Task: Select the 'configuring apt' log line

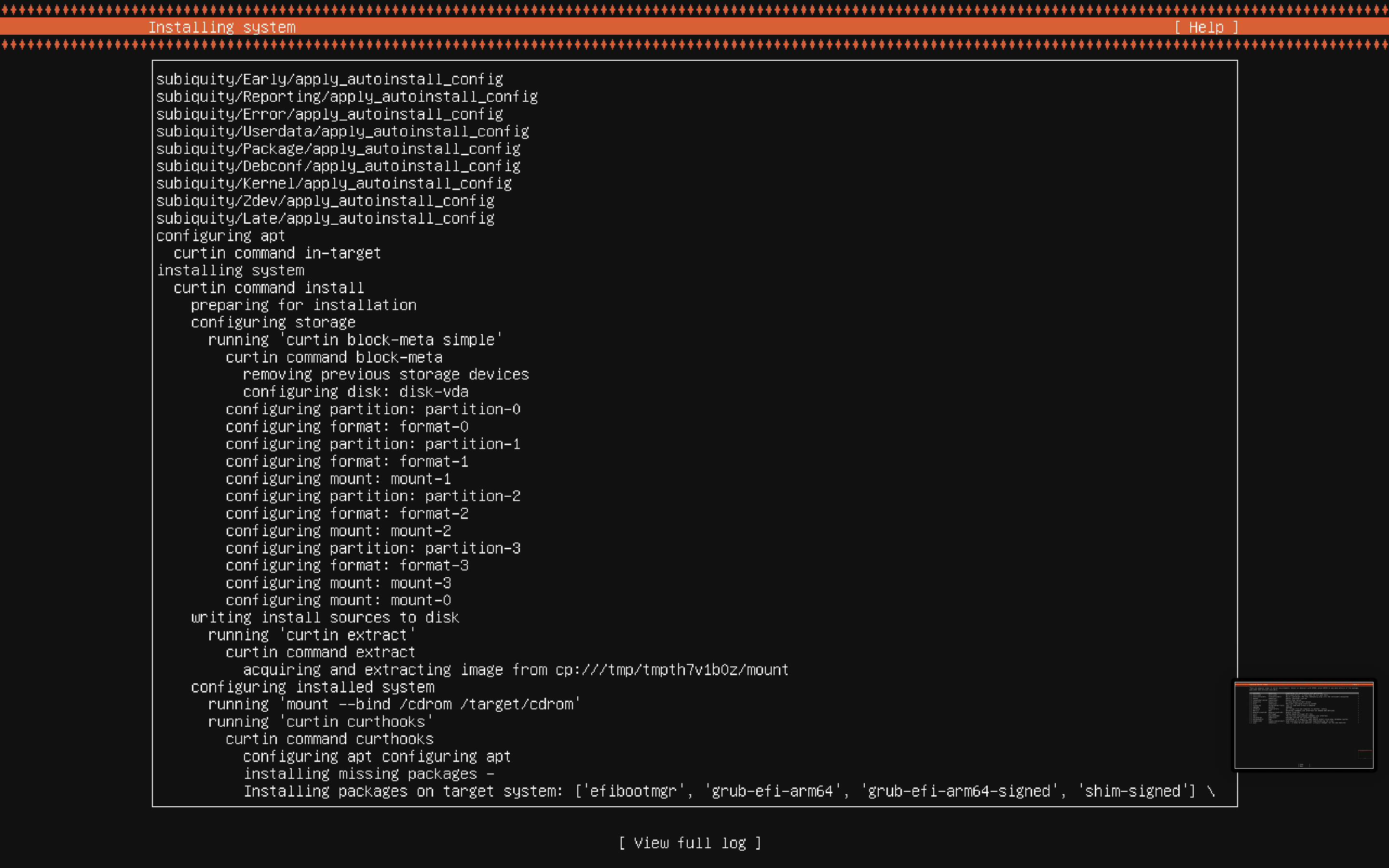Action: tap(220, 236)
